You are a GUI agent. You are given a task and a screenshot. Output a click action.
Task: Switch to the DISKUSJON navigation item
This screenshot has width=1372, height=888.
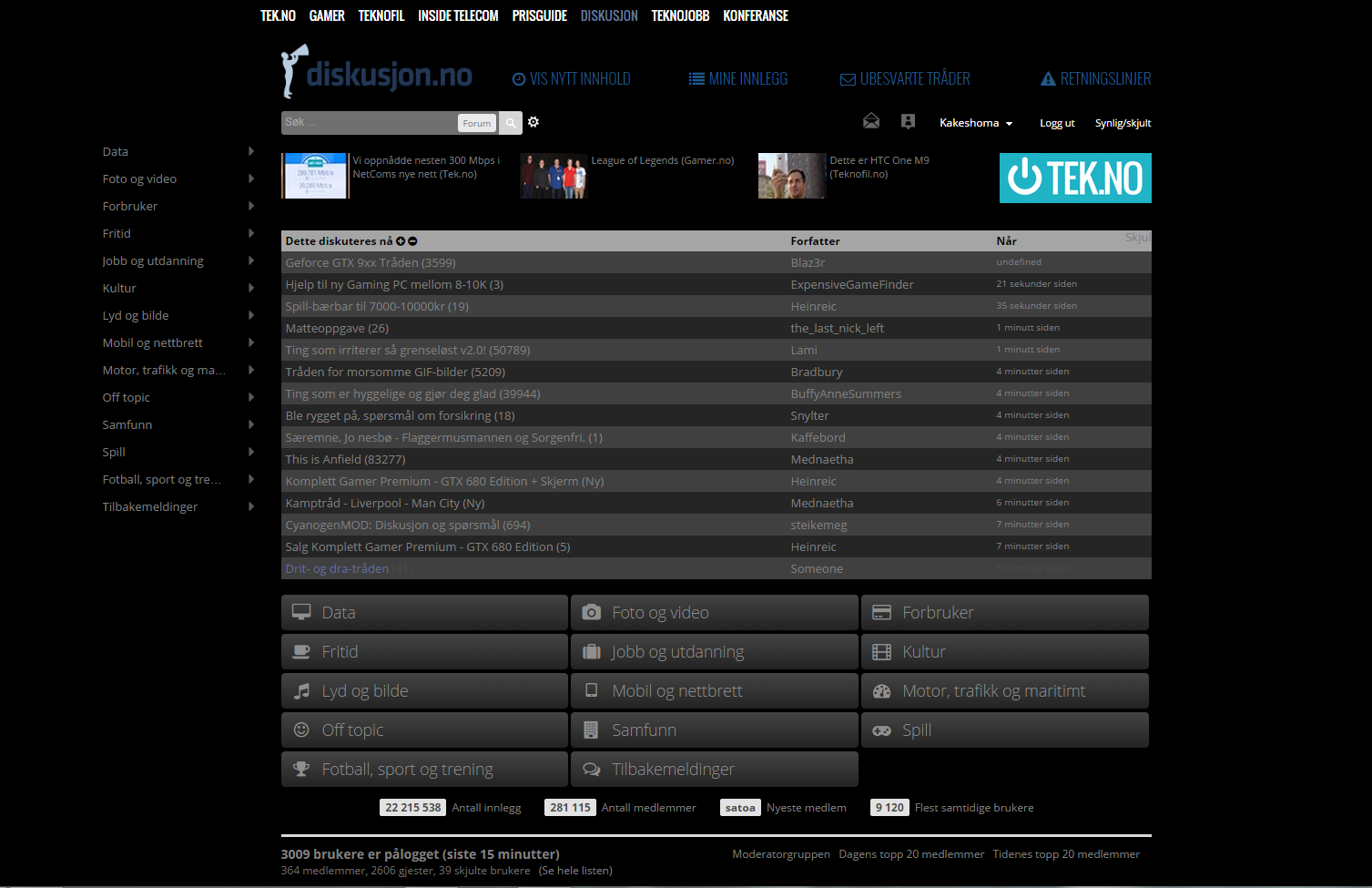(608, 15)
